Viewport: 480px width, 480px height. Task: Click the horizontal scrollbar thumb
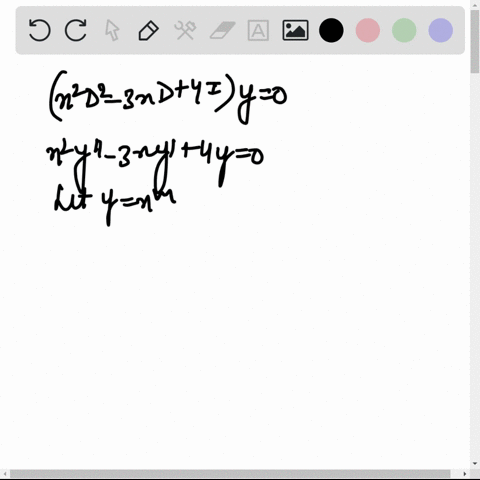[230, 474]
